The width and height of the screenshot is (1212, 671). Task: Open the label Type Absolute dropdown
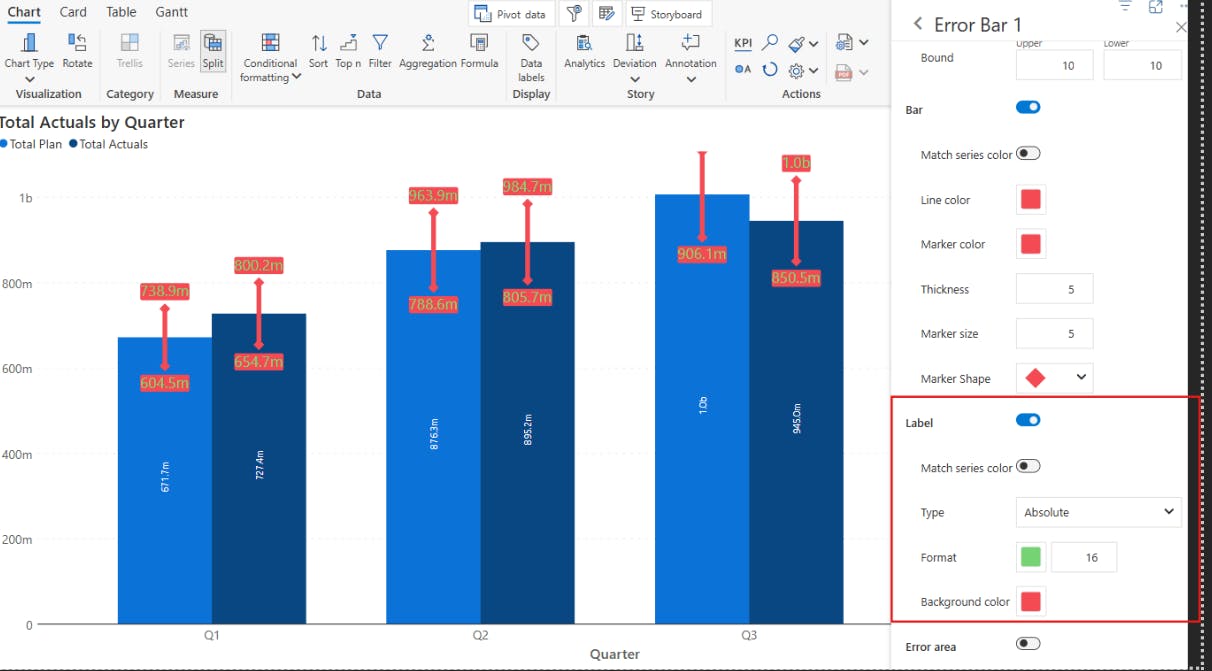coord(1098,512)
